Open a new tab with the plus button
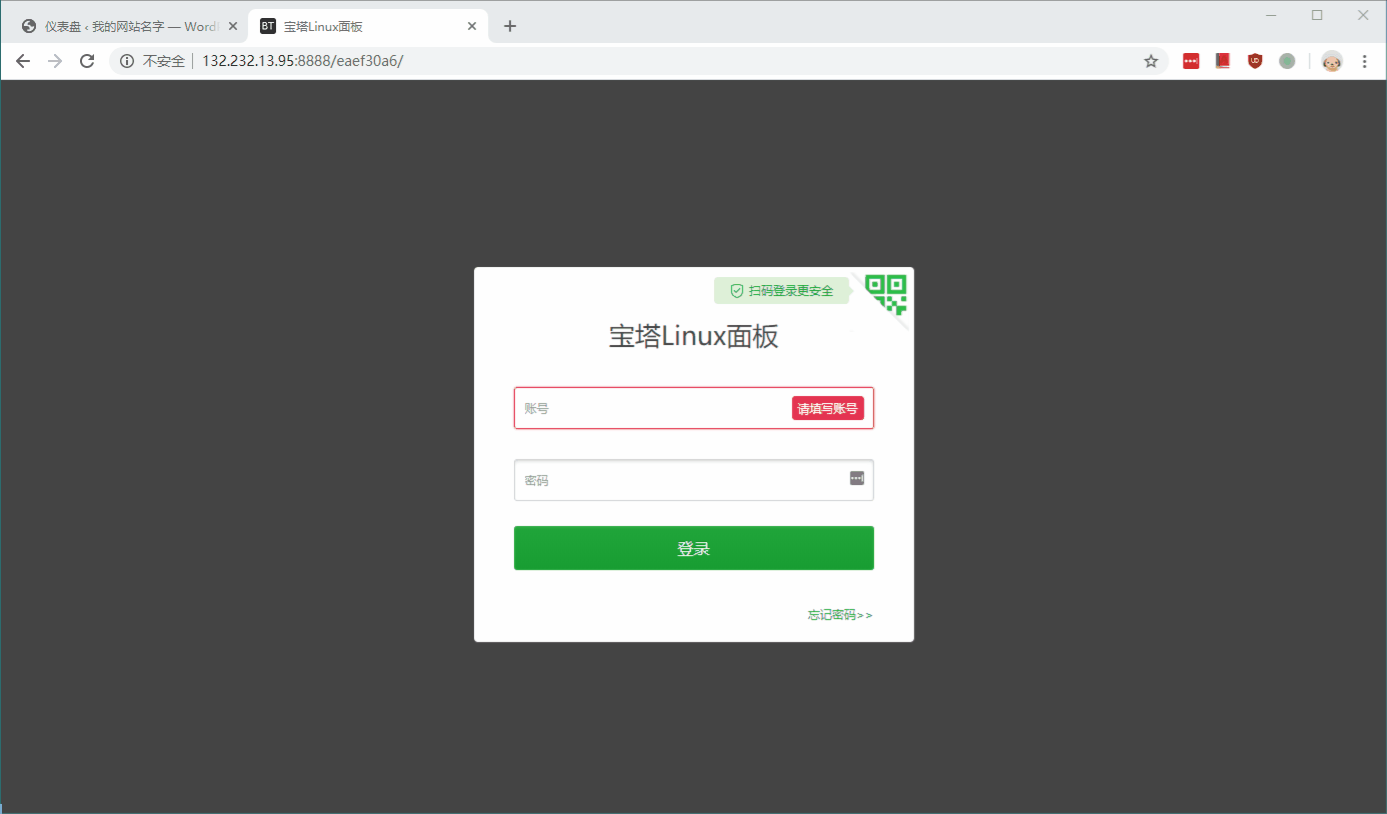 pyautogui.click(x=510, y=26)
